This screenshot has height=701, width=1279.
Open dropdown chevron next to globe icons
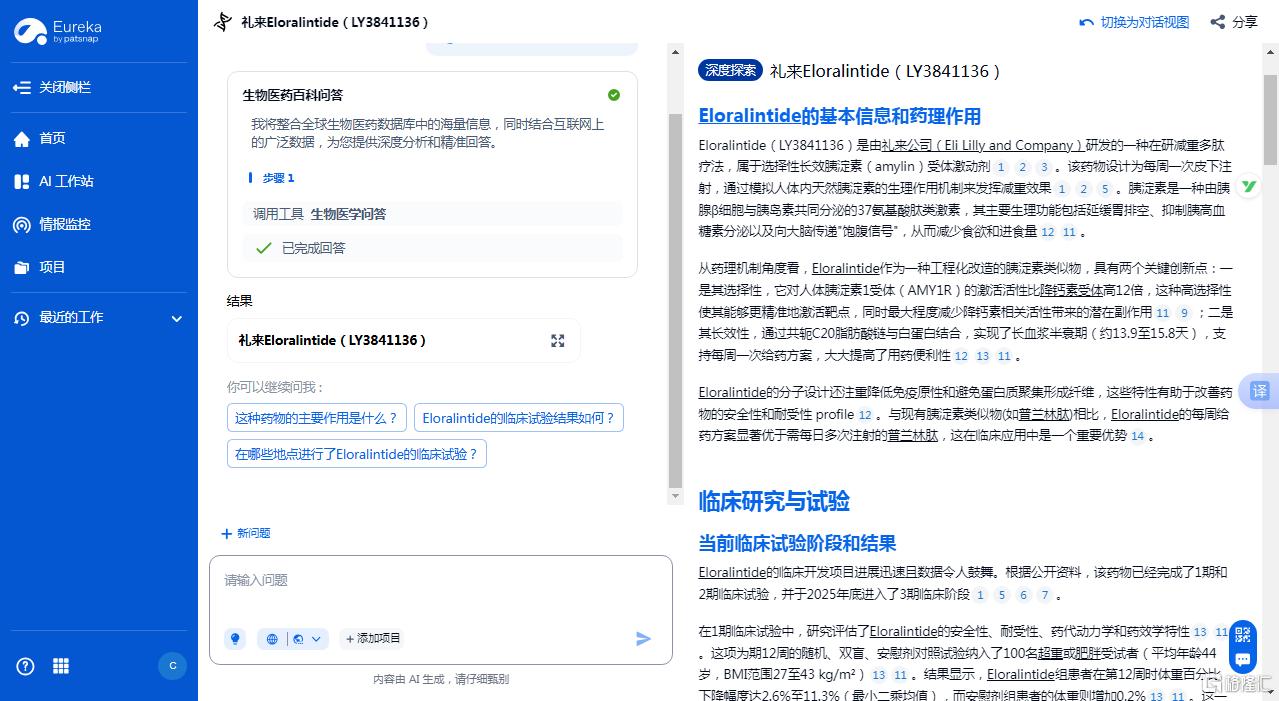click(x=317, y=639)
